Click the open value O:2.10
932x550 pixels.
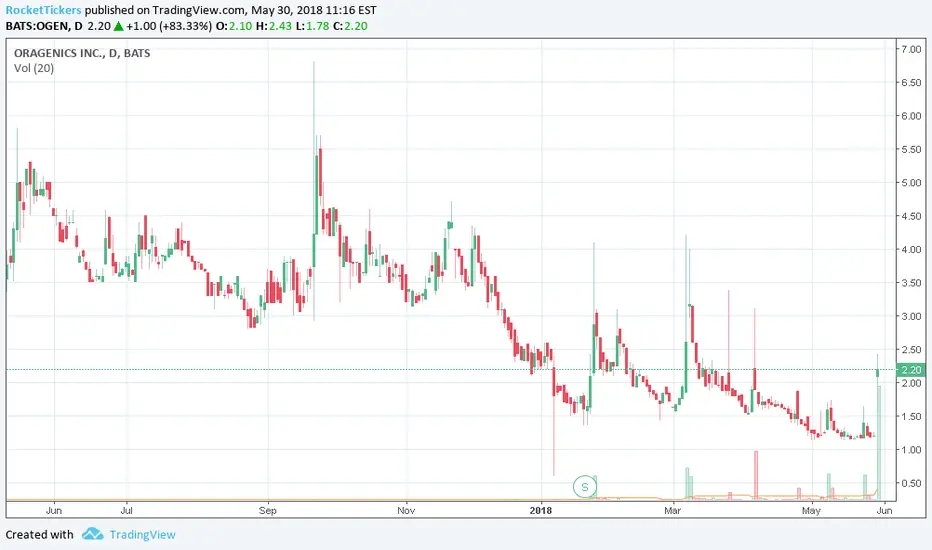(234, 26)
